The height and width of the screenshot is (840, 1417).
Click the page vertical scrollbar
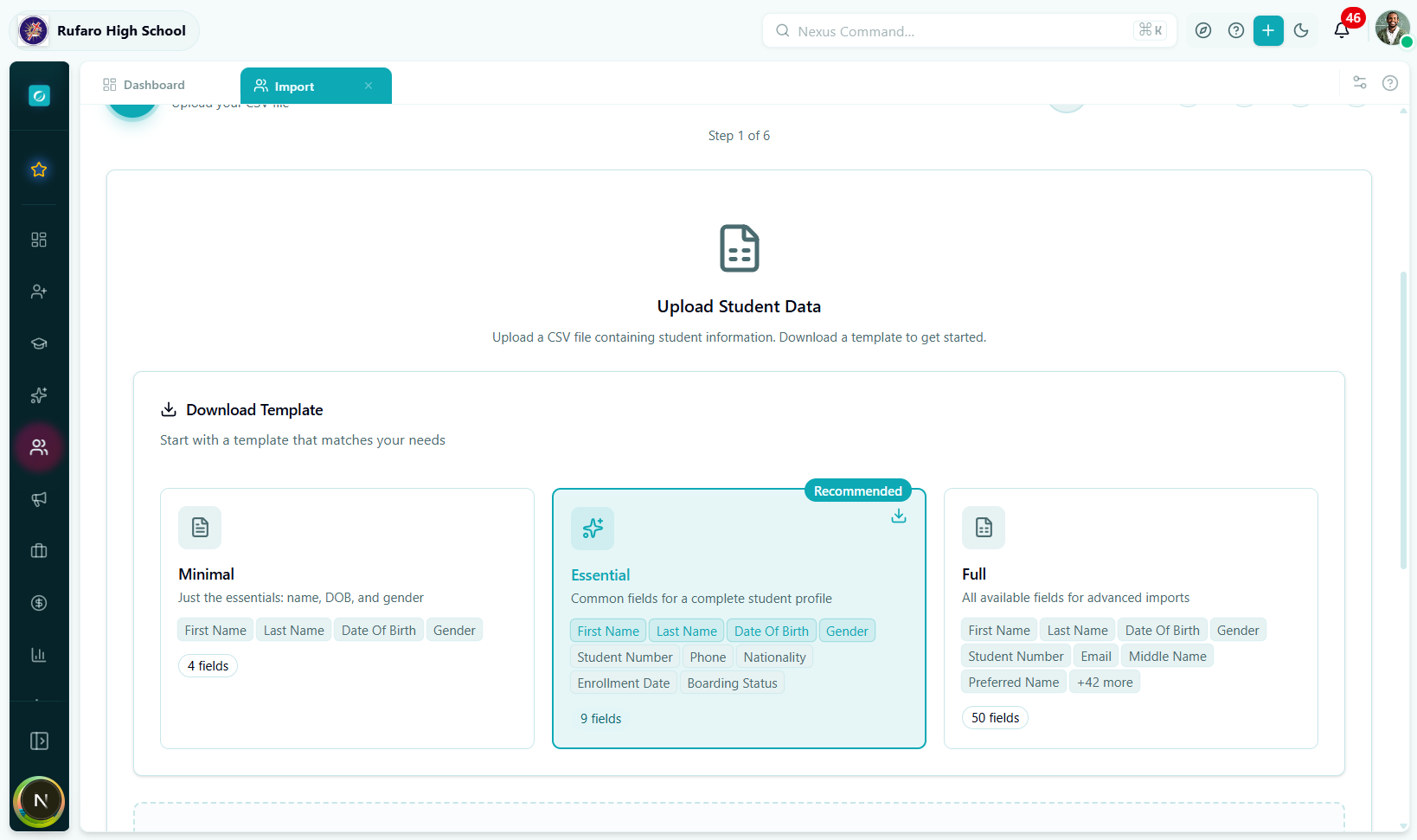click(x=1403, y=420)
